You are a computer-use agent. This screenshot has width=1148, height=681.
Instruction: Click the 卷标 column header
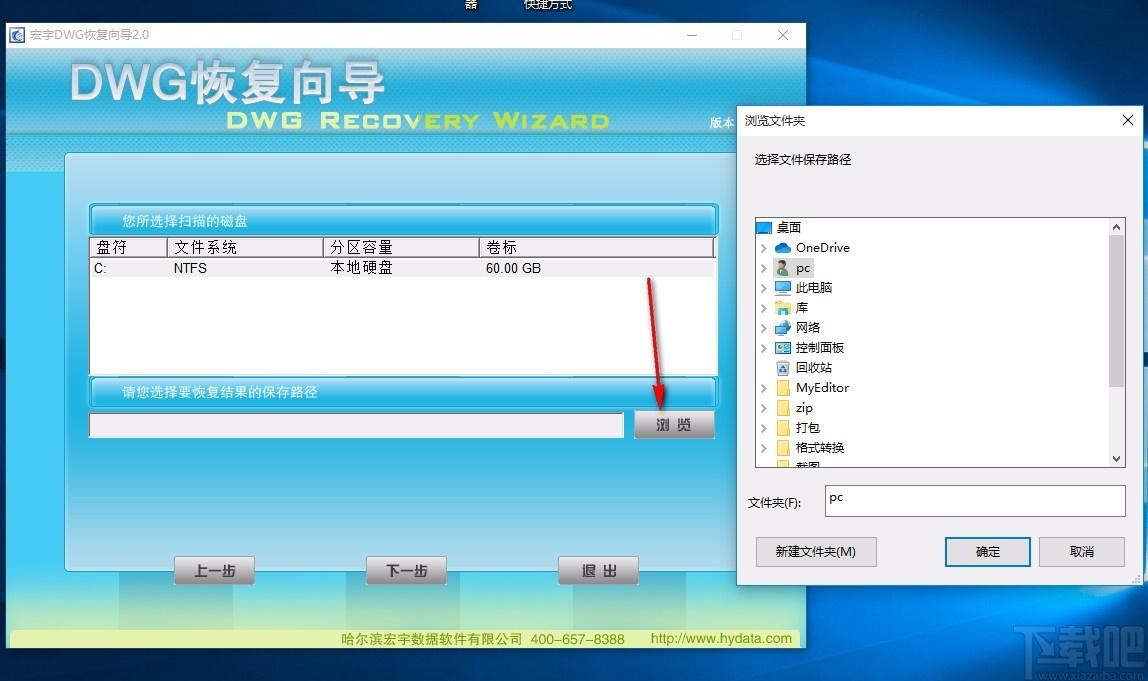click(597, 248)
